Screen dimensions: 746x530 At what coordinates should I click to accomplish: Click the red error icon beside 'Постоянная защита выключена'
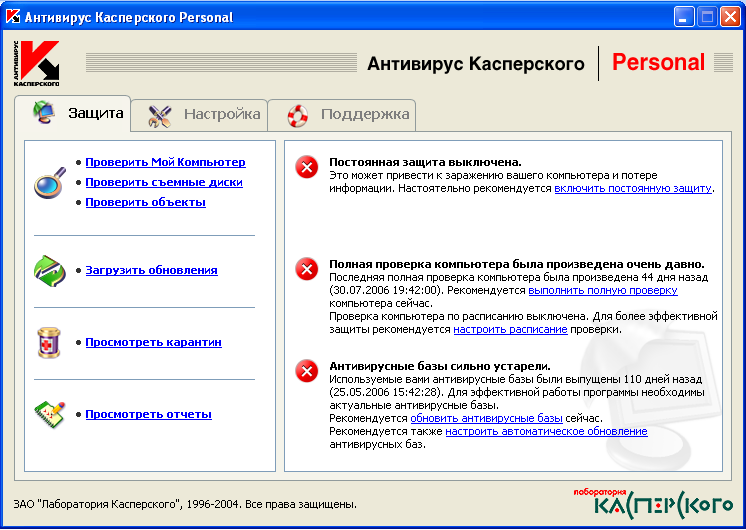tap(307, 167)
